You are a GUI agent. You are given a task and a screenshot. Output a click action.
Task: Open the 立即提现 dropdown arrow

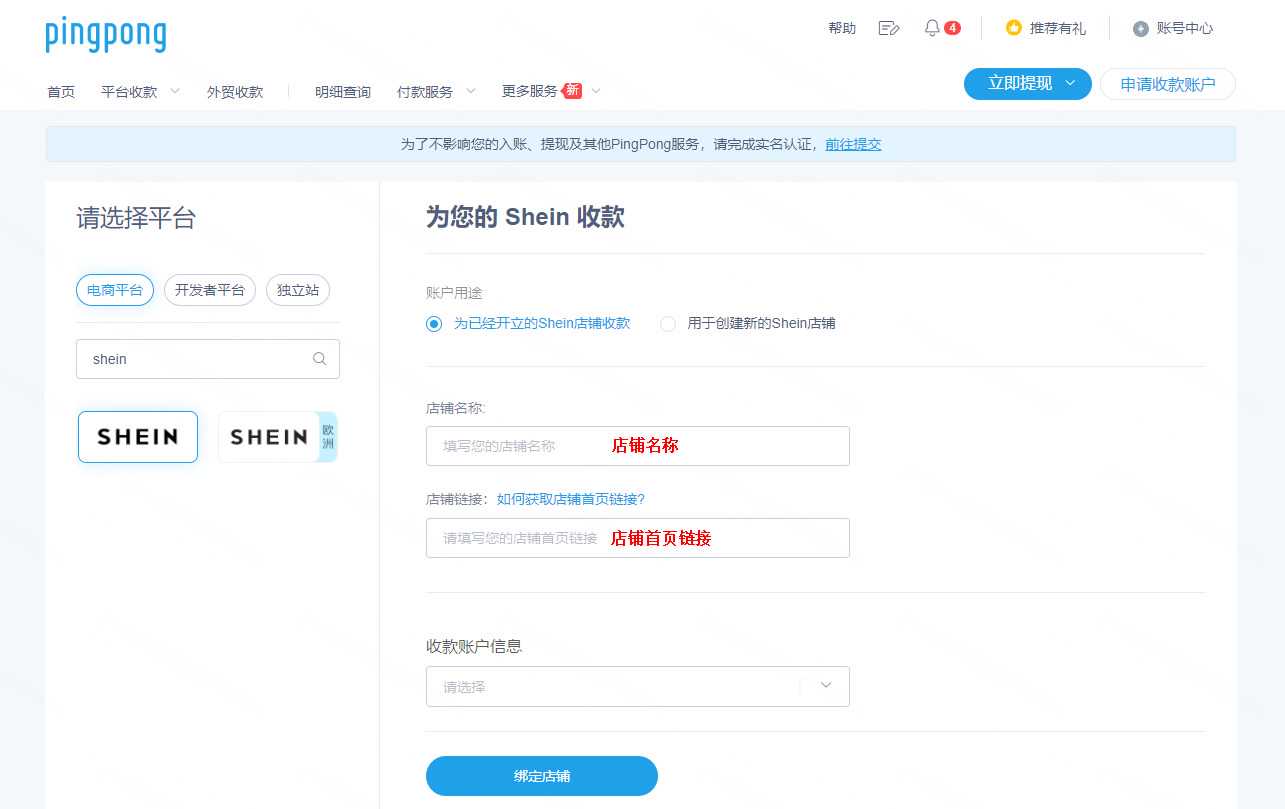[x=1071, y=84]
